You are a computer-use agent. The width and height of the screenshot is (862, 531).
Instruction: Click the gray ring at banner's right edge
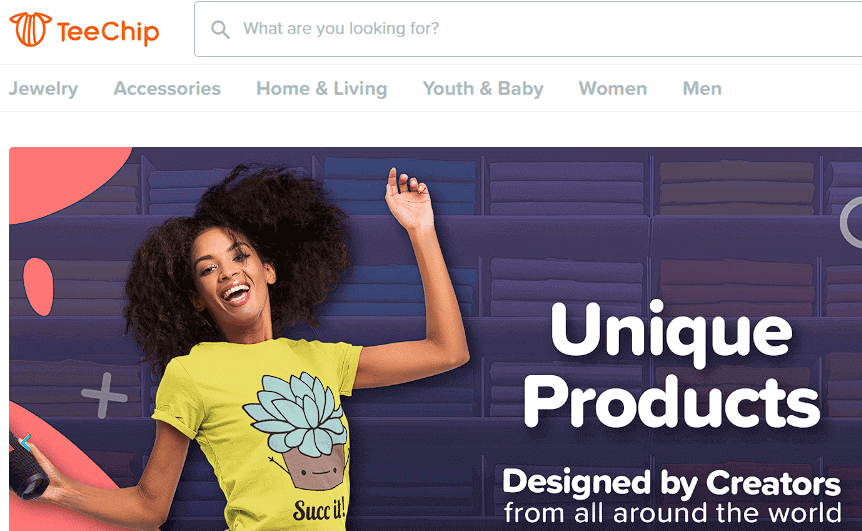(851, 222)
